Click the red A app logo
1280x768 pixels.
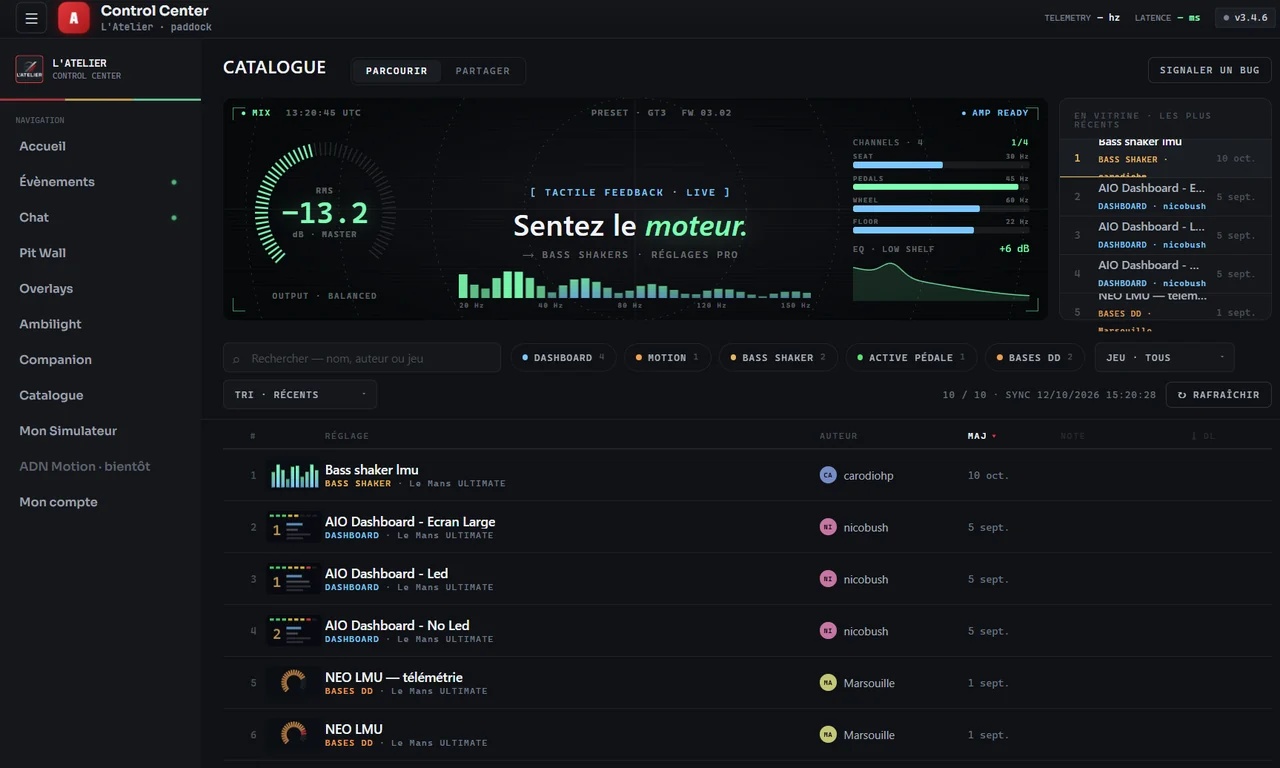tap(74, 18)
